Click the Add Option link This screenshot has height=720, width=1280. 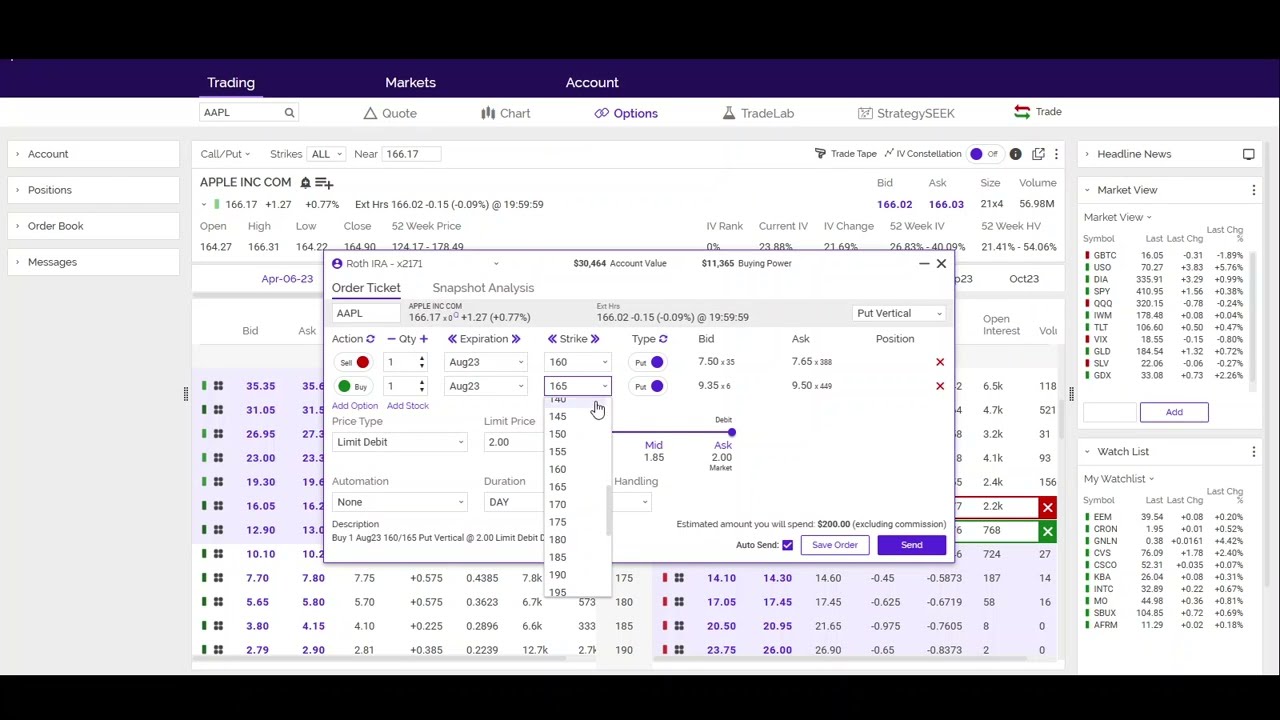(x=355, y=406)
